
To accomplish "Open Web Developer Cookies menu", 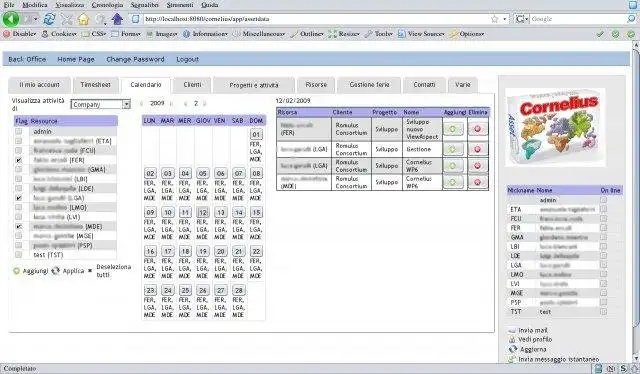I will pos(60,34).
